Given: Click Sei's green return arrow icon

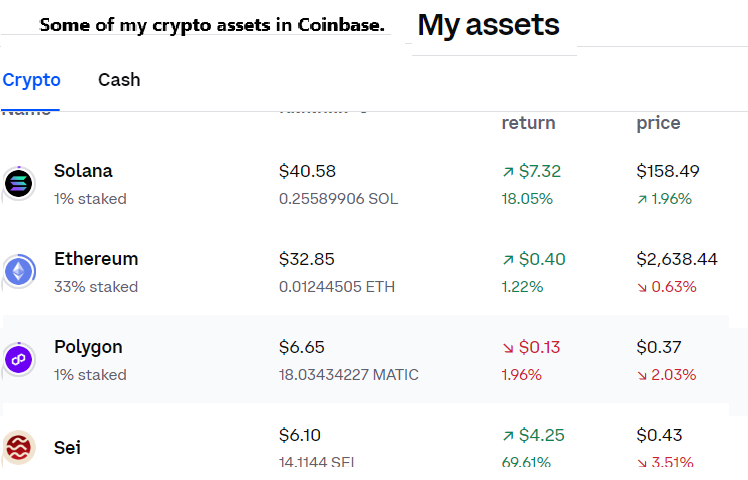Looking at the screenshot, I should tap(508, 436).
